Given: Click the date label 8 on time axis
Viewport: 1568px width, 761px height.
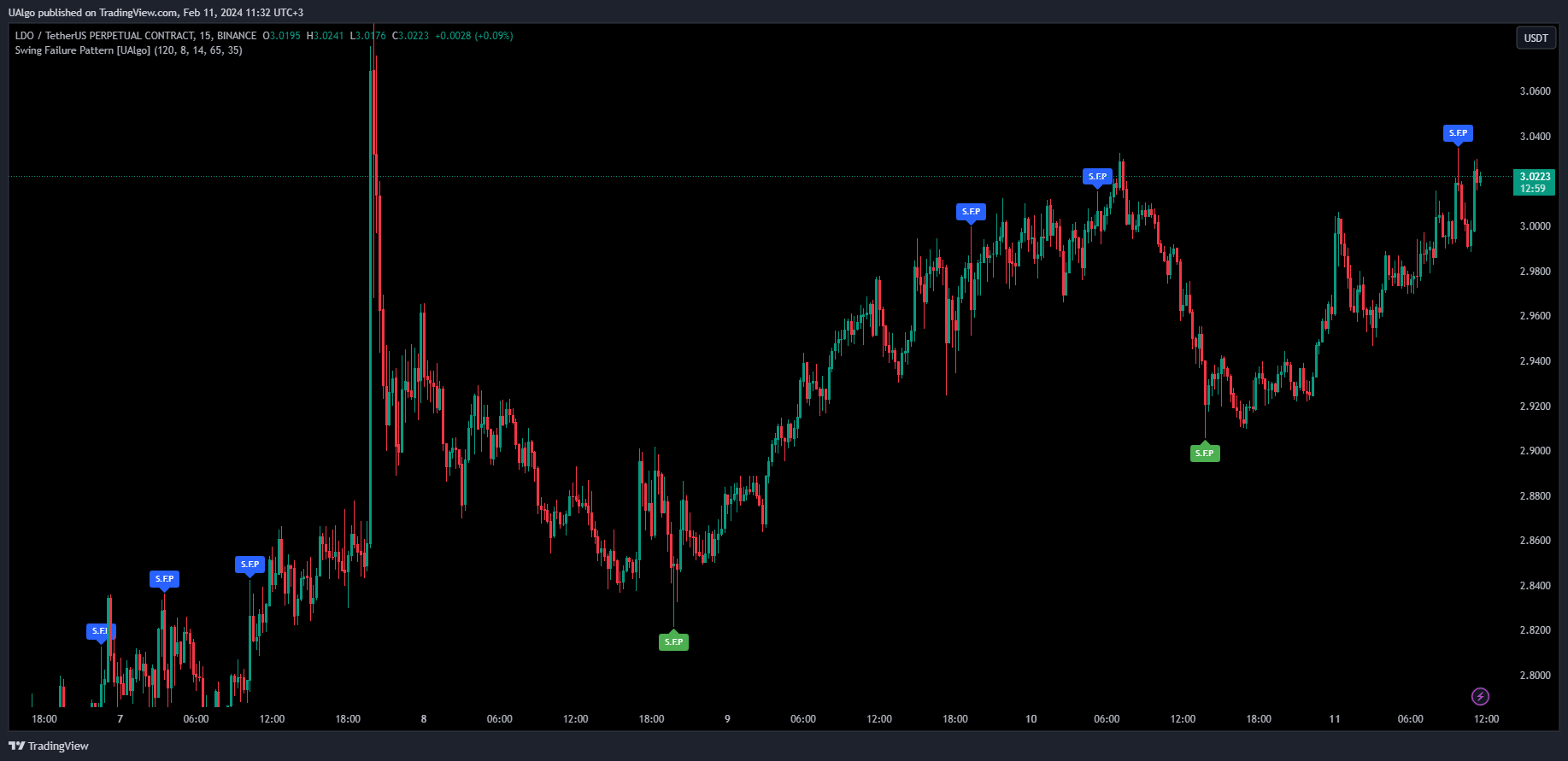Looking at the screenshot, I should pyautogui.click(x=424, y=719).
